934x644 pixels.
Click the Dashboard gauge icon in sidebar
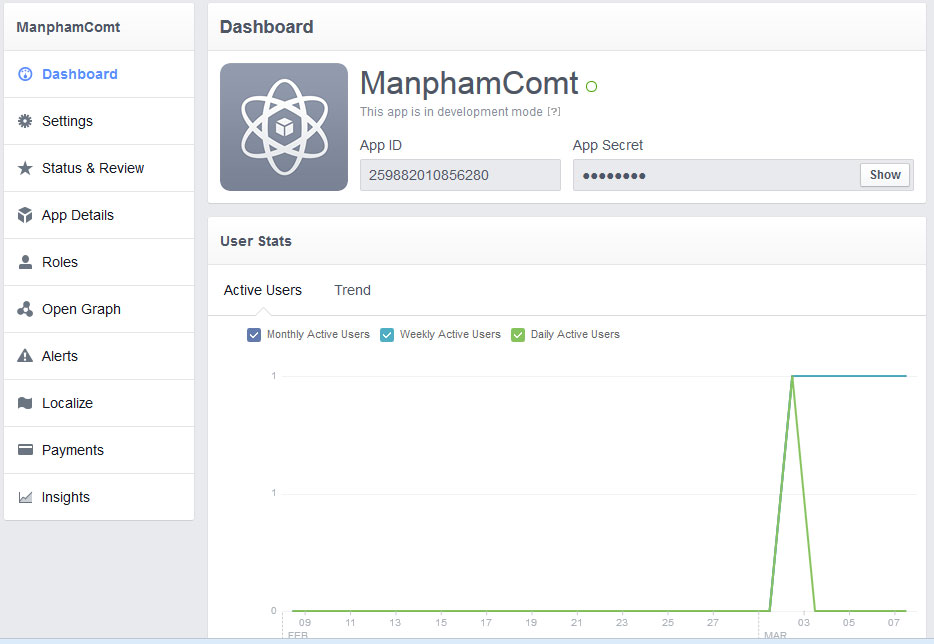point(25,74)
